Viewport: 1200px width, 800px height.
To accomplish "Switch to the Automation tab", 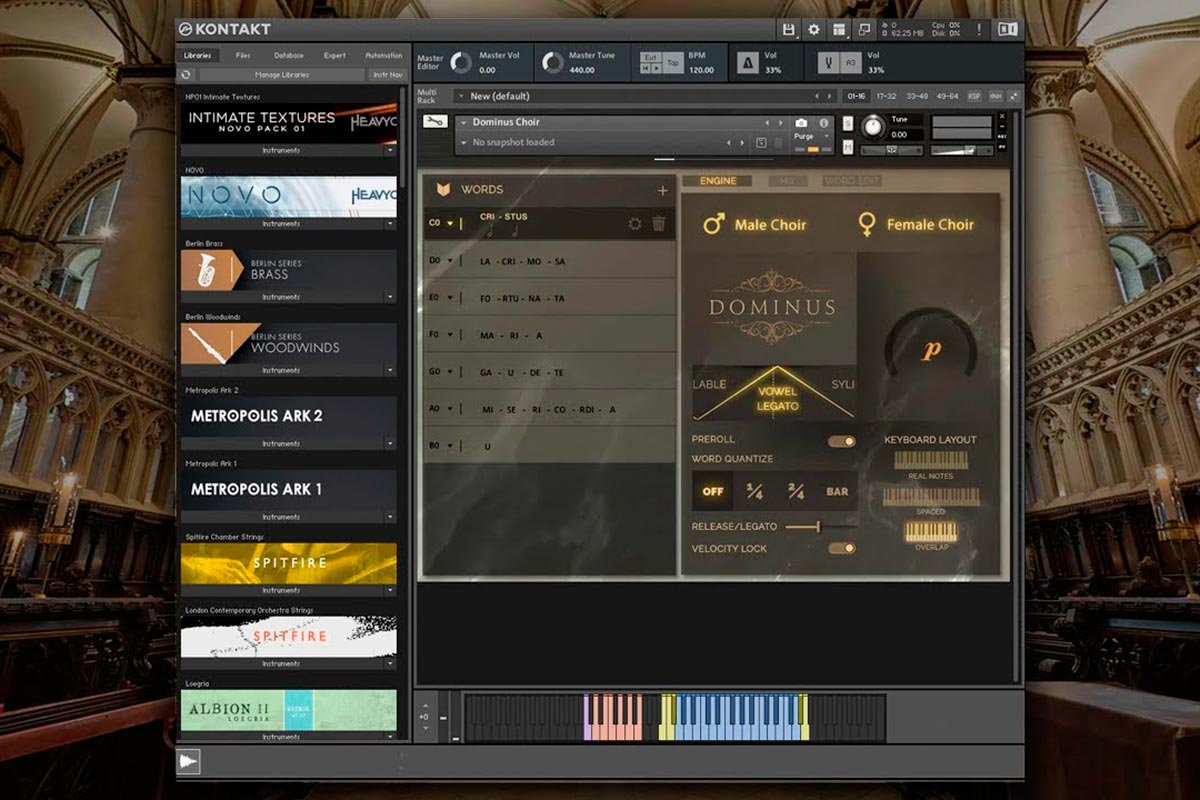I will pos(383,56).
